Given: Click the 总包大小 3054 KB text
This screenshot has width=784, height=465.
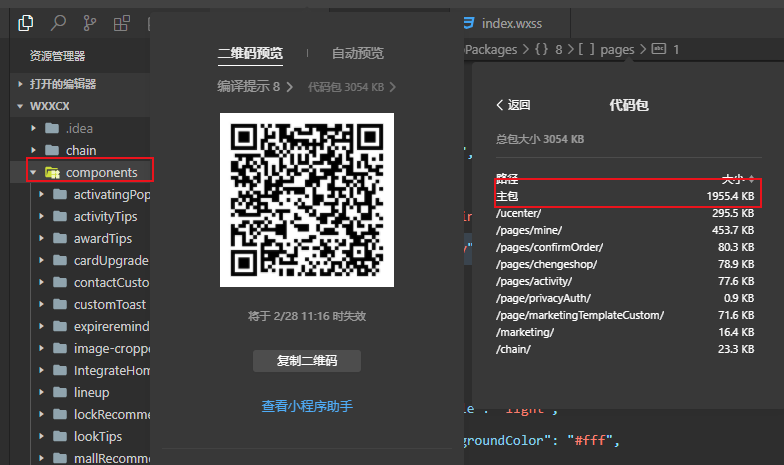Looking at the screenshot, I should pyautogui.click(x=540, y=139).
